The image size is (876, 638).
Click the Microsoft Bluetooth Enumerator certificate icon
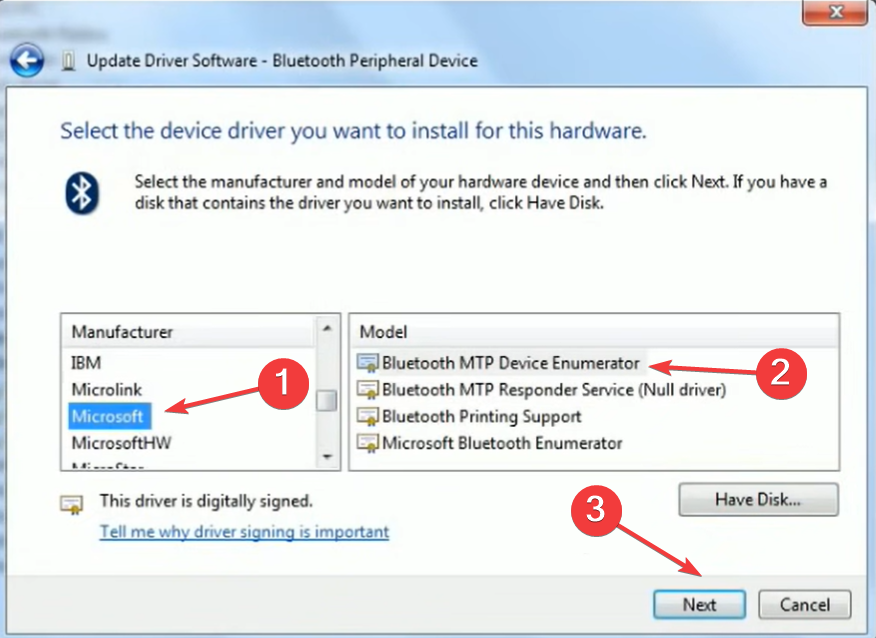(368, 444)
